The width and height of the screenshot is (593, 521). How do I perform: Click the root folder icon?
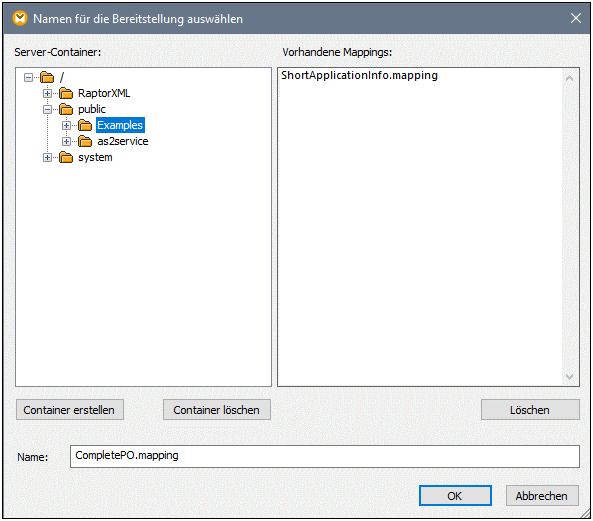tap(47, 78)
